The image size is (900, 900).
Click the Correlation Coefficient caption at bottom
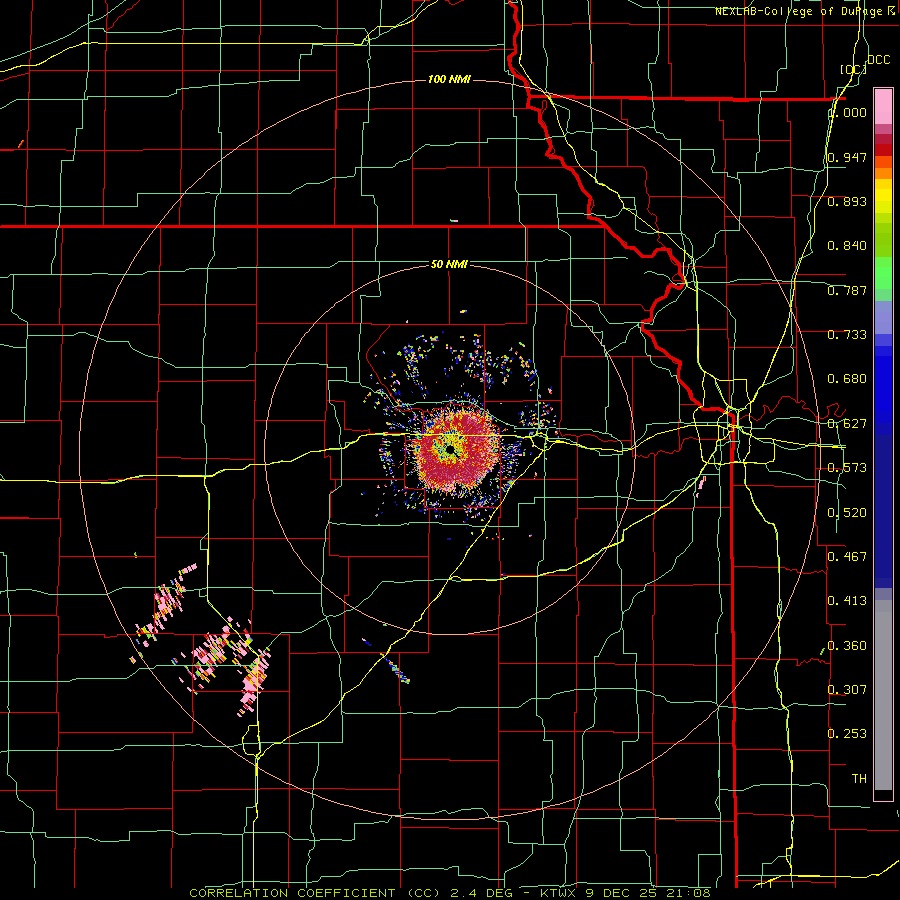click(450, 893)
